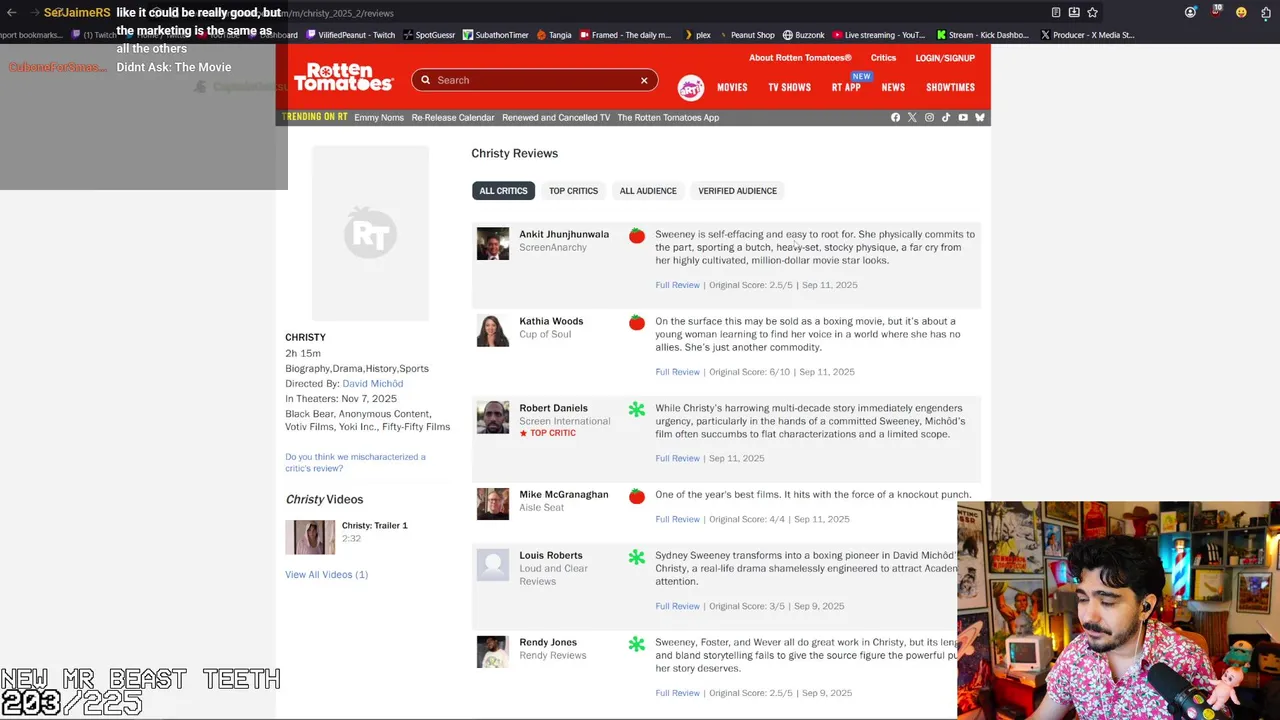This screenshot has width=1280, height=720.
Task: Open critic Louis Roberts' profile
Action: (550, 555)
